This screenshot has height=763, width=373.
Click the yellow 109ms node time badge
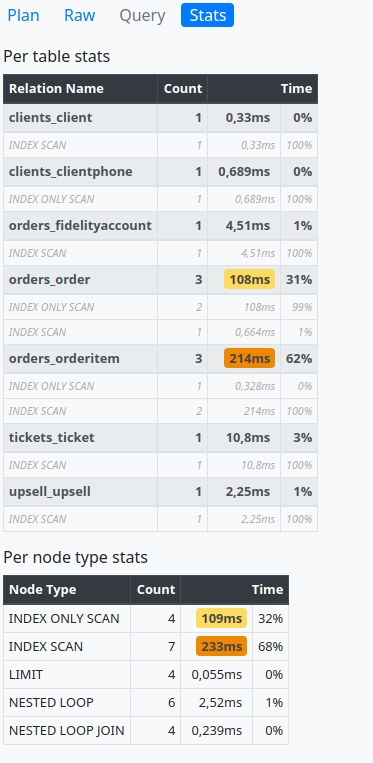point(221,618)
